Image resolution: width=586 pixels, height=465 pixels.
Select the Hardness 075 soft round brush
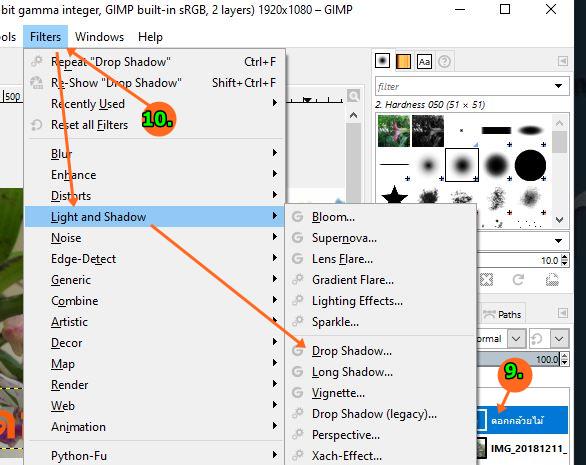[x=496, y=165]
